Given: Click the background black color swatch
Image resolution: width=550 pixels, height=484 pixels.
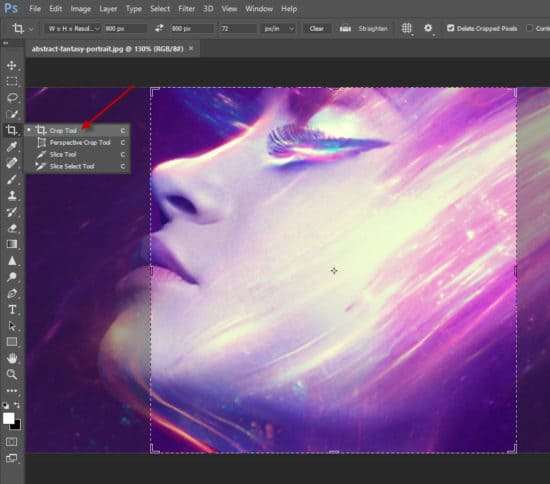Looking at the screenshot, I should (x=17, y=426).
